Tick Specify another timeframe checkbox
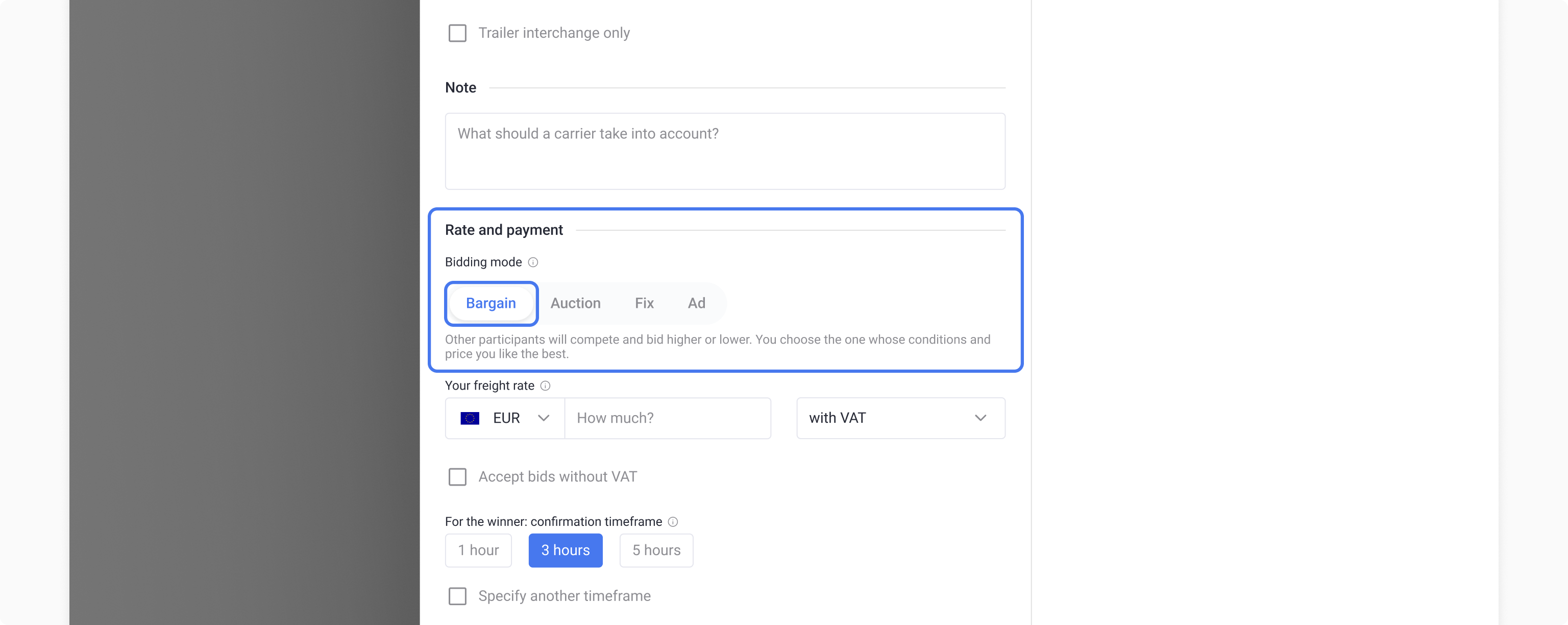This screenshot has width=1568, height=625. pyautogui.click(x=457, y=596)
